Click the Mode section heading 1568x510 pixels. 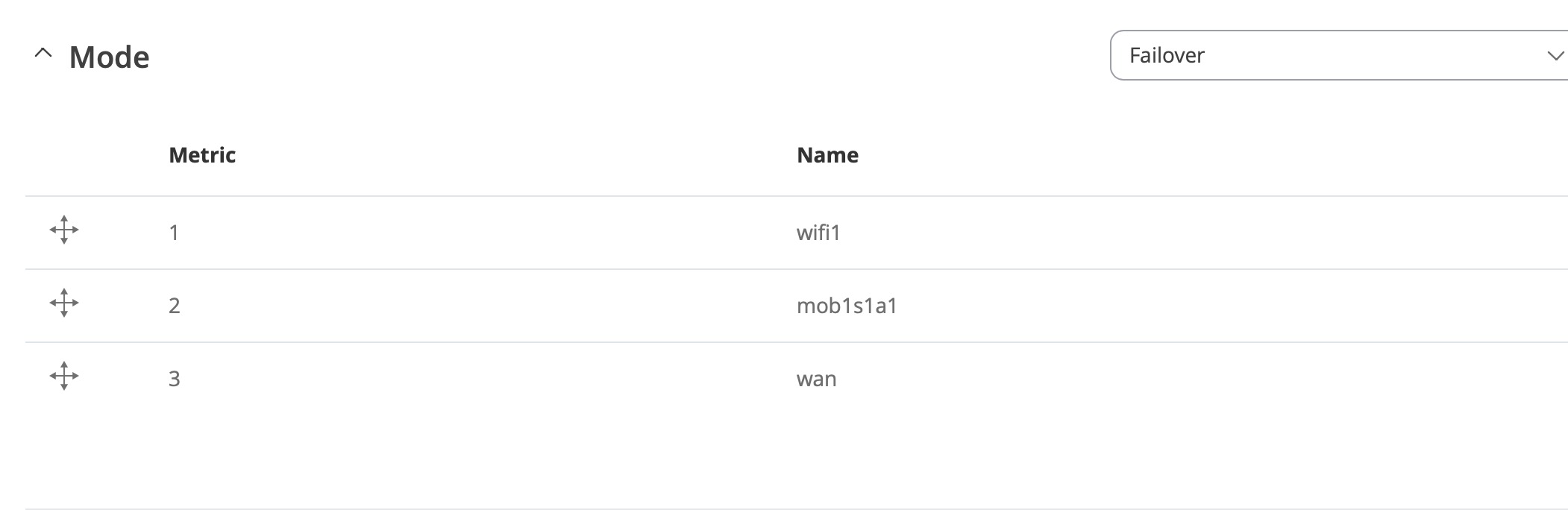[x=109, y=57]
